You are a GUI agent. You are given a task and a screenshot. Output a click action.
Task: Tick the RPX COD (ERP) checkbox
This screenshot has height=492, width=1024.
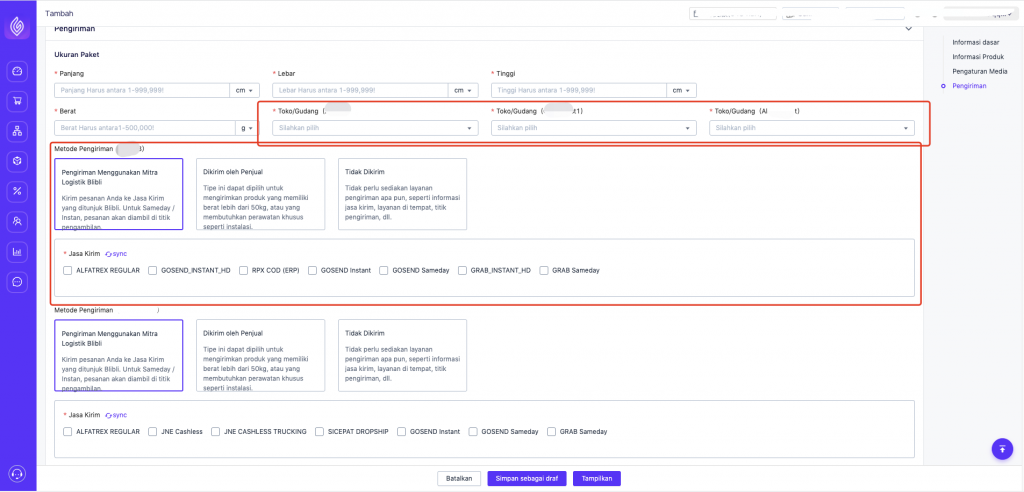[244, 270]
